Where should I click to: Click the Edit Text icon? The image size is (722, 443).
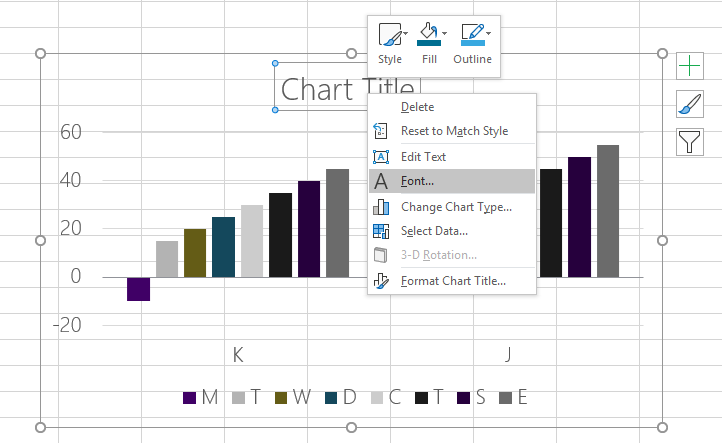(x=381, y=157)
